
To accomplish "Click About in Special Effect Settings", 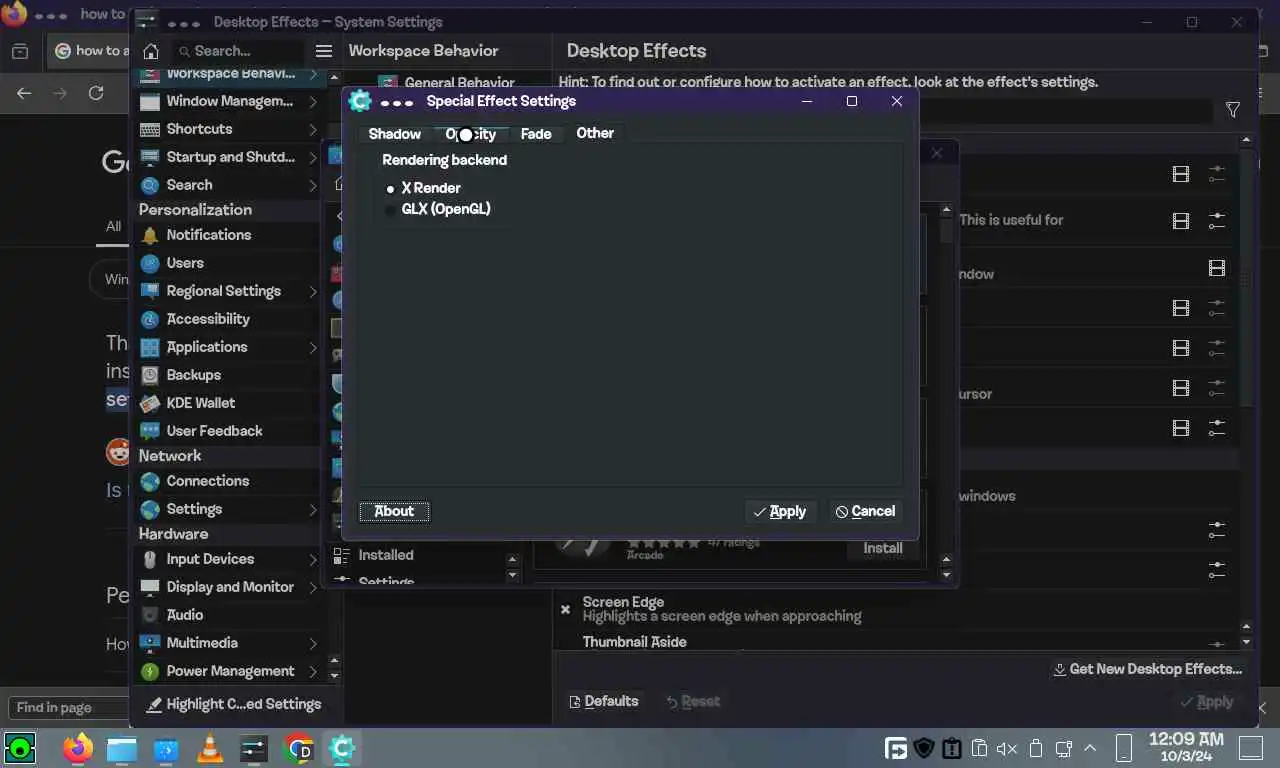I will click(x=394, y=511).
